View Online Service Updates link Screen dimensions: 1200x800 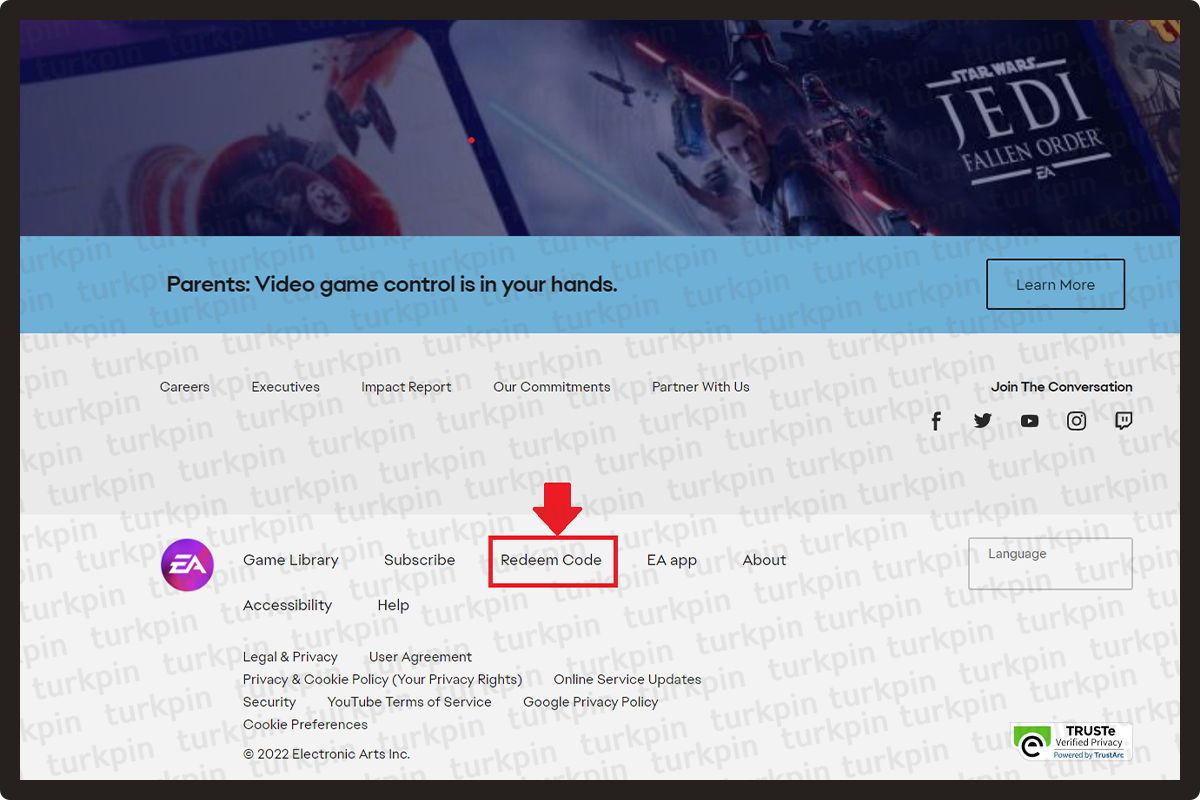pyautogui.click(x=627, y=680)
